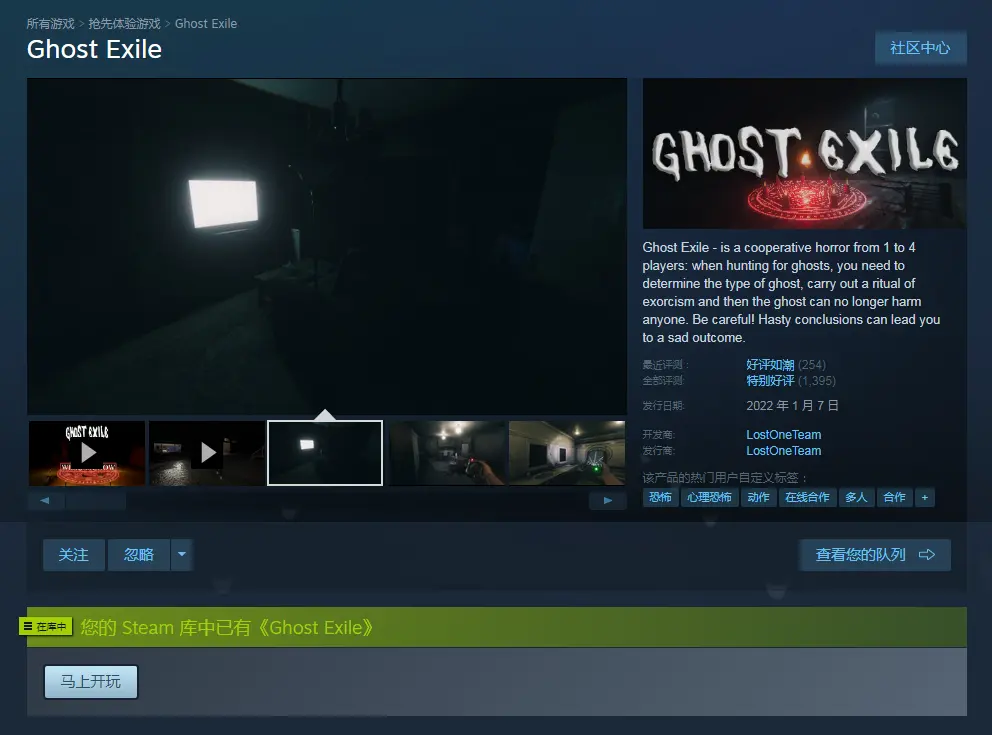992x735 pixels.
Task: Open publisher LostOneTeam link
Action: pos(783,450)
